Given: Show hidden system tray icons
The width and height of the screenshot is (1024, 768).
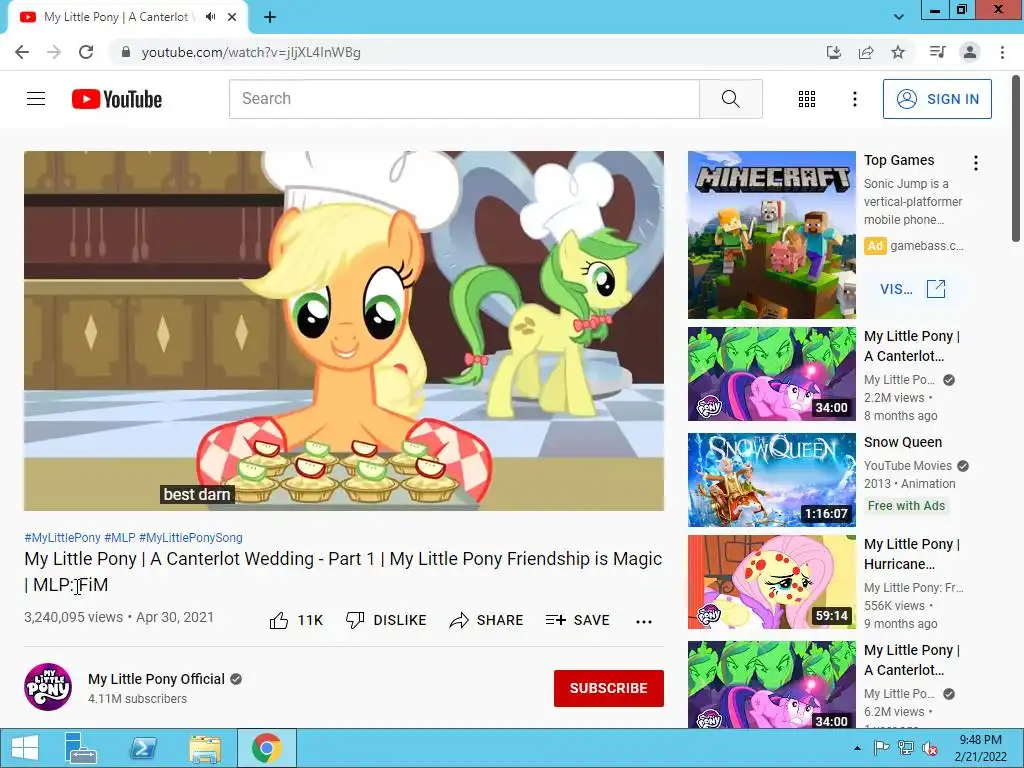Looking at the screenshot, I should pyautogui.click(x=857, y=748).
